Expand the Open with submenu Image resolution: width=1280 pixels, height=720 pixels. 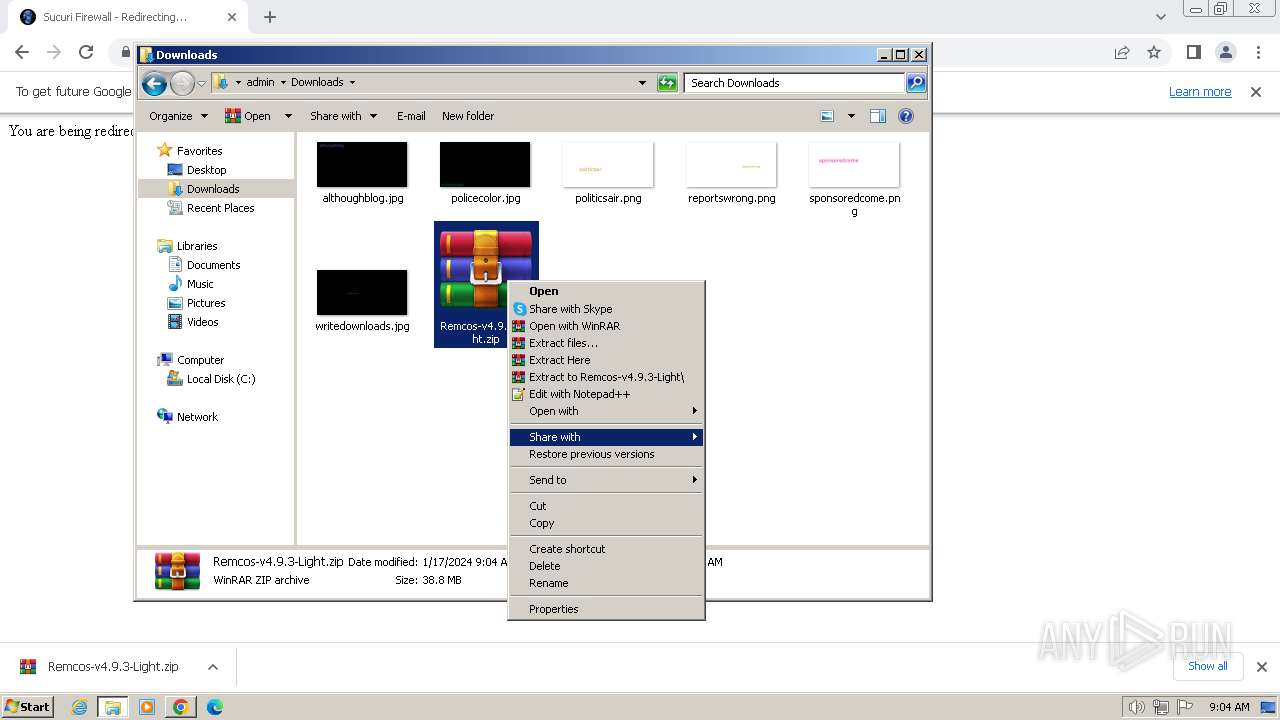click(x=606, y=411)
